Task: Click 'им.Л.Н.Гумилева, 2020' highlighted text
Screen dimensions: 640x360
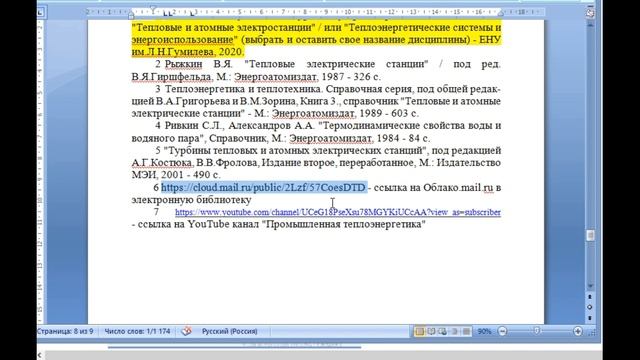Action: 188,52
